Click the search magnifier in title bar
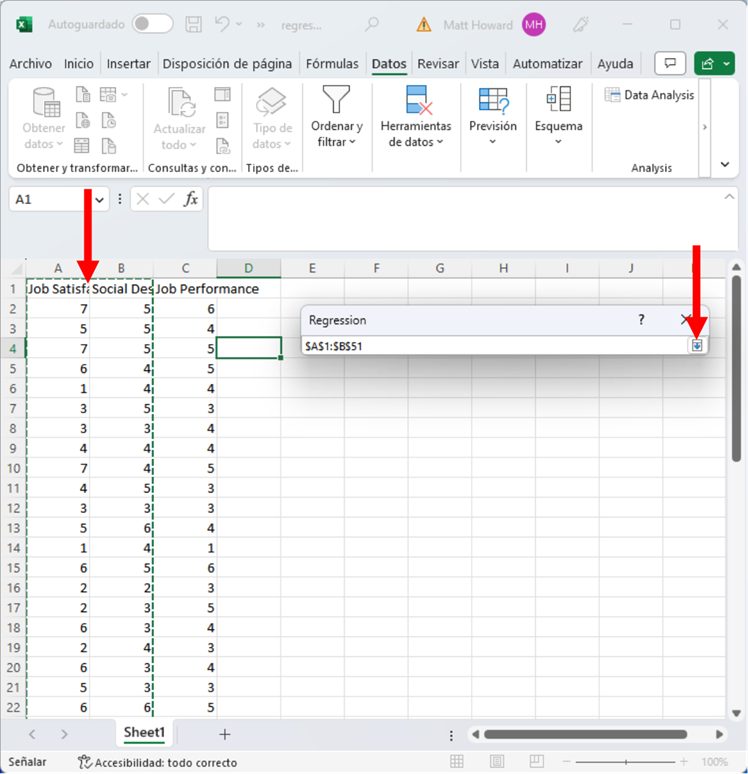The width and height of the screenshot is (748, 774). click(372, 24)
